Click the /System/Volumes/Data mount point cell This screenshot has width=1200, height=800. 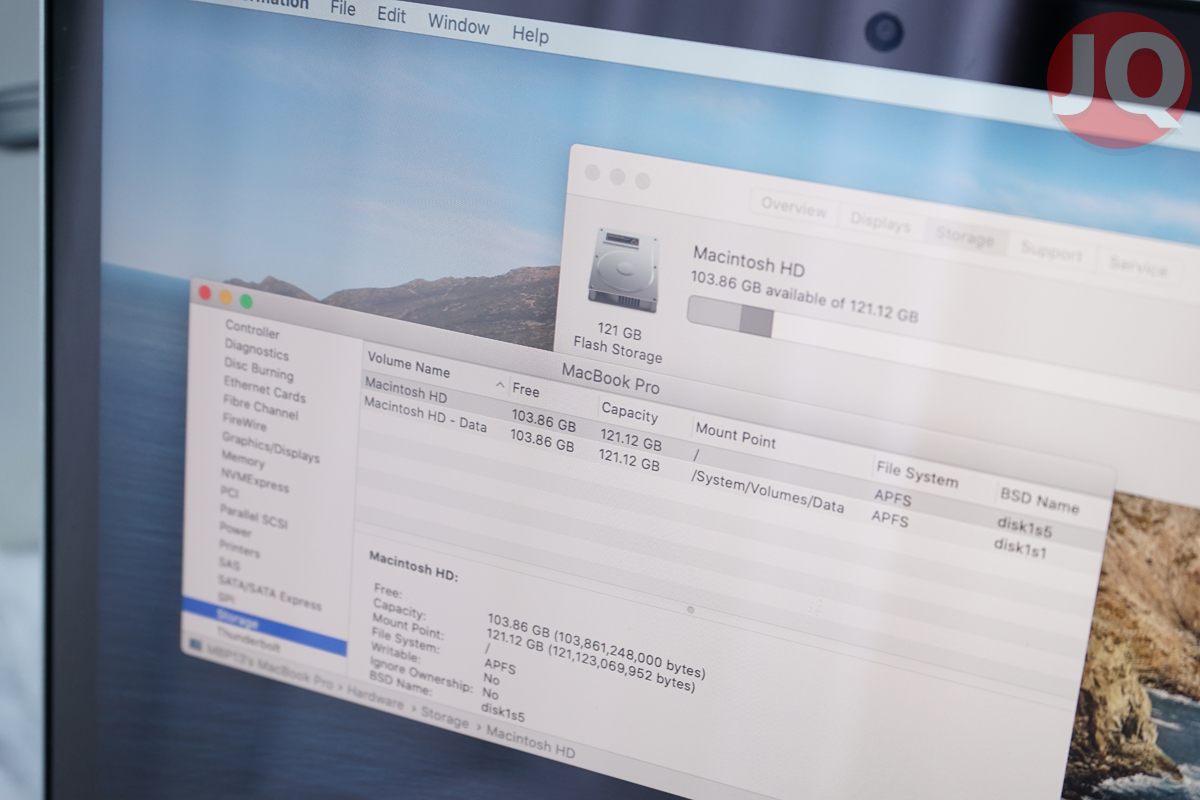coord(768,491)
